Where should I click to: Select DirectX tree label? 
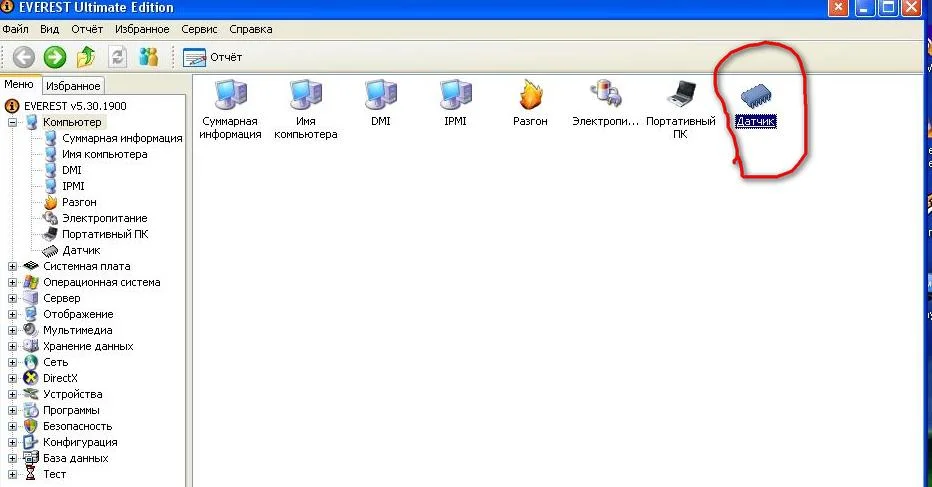point(60,378)
